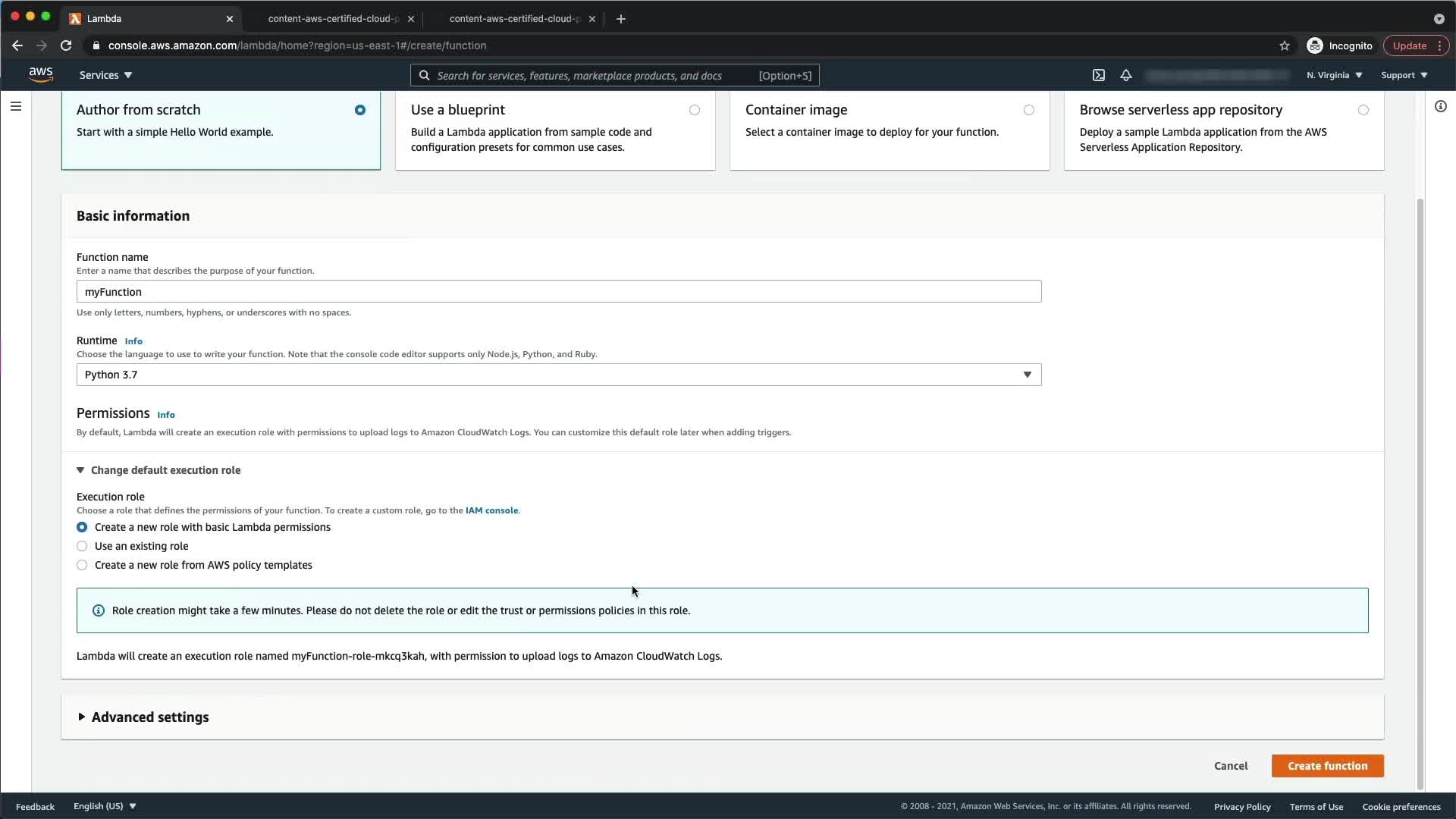
Task: Click the Function name input field
Action: pos(558,292)
